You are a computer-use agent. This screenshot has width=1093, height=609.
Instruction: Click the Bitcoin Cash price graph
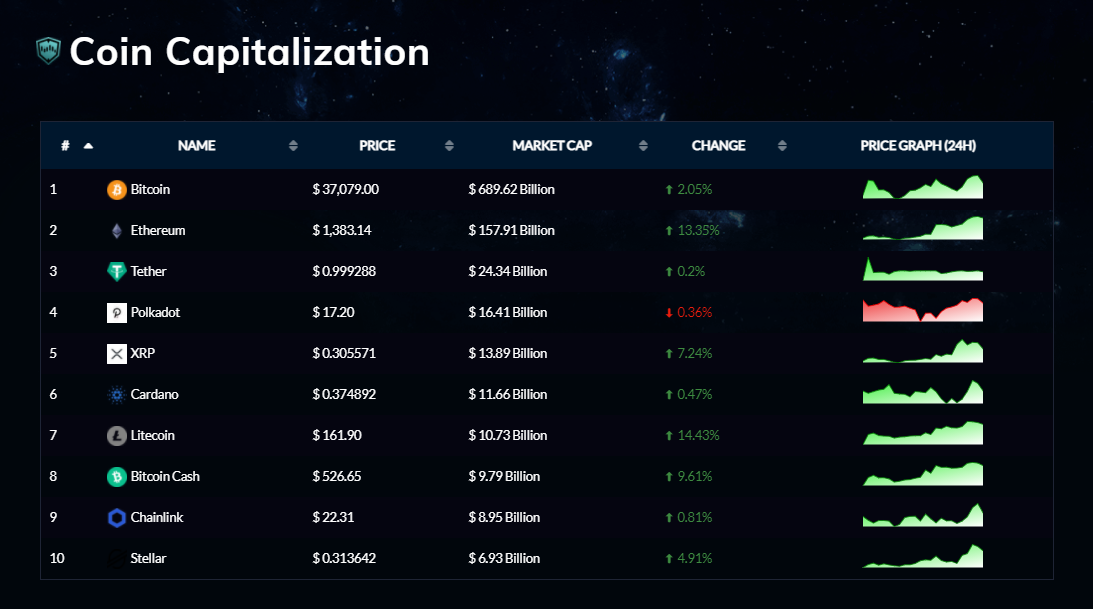click(923, 475)
